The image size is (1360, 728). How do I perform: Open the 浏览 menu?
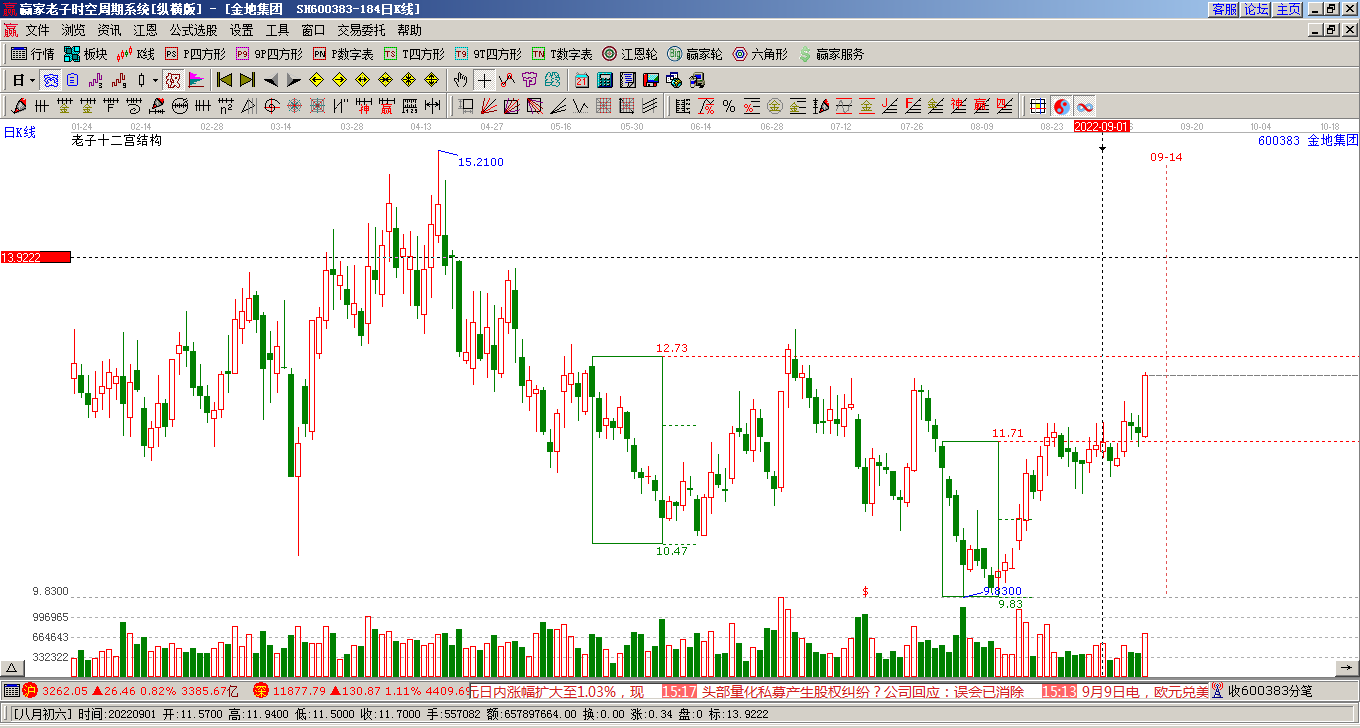(x=73, y=31)
